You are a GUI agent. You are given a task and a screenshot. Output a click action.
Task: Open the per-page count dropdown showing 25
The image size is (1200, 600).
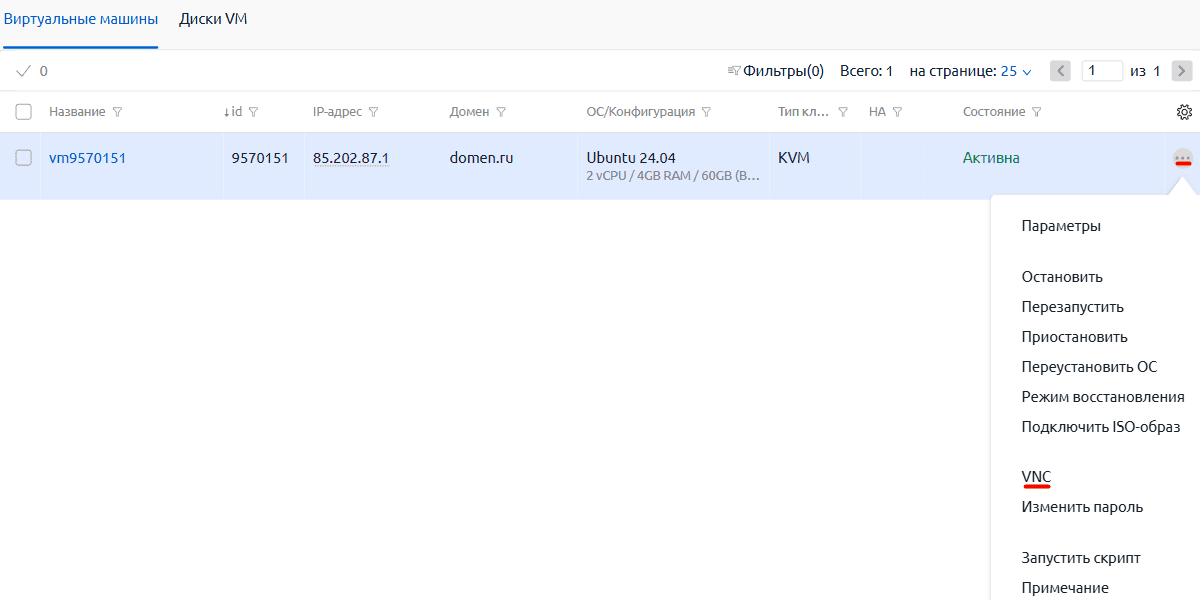(x=1016, y=71)
